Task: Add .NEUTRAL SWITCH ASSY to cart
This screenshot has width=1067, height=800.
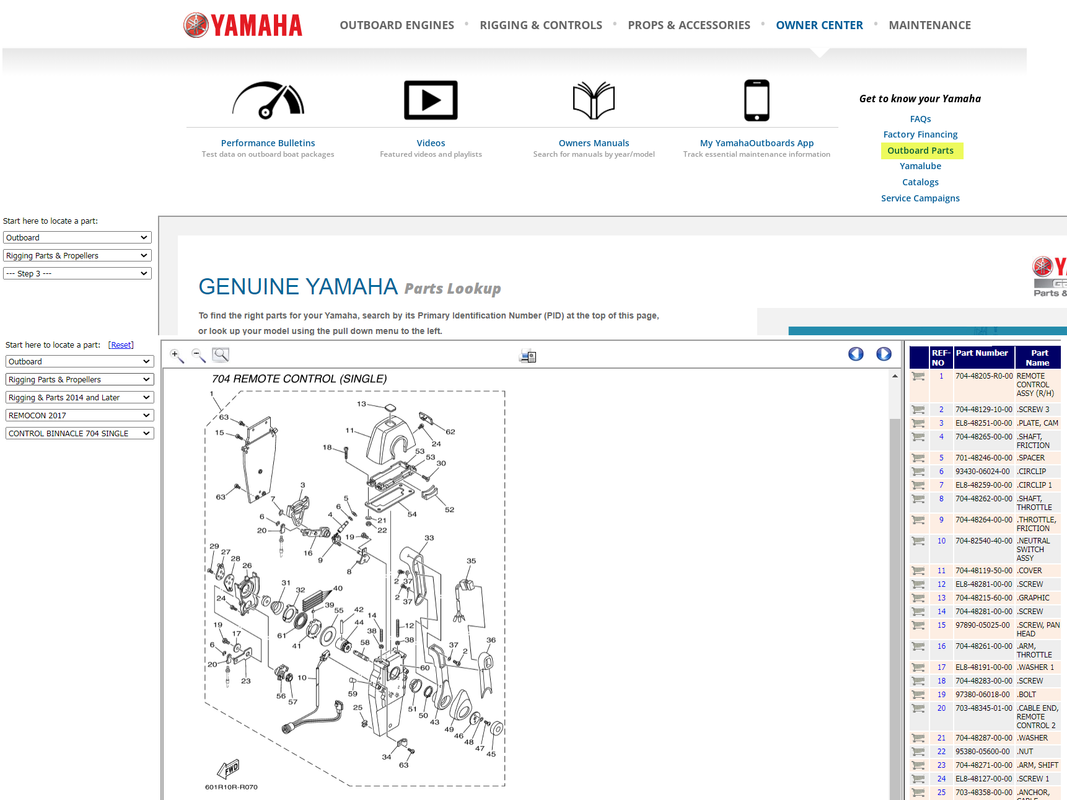Action: pos(919,541)
